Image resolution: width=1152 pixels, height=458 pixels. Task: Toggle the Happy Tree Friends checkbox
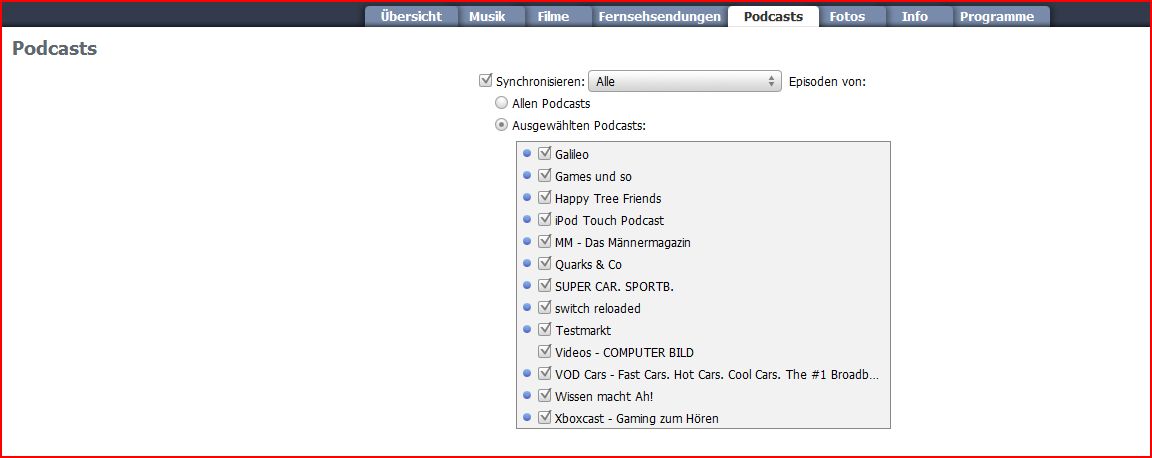(544, 198)
